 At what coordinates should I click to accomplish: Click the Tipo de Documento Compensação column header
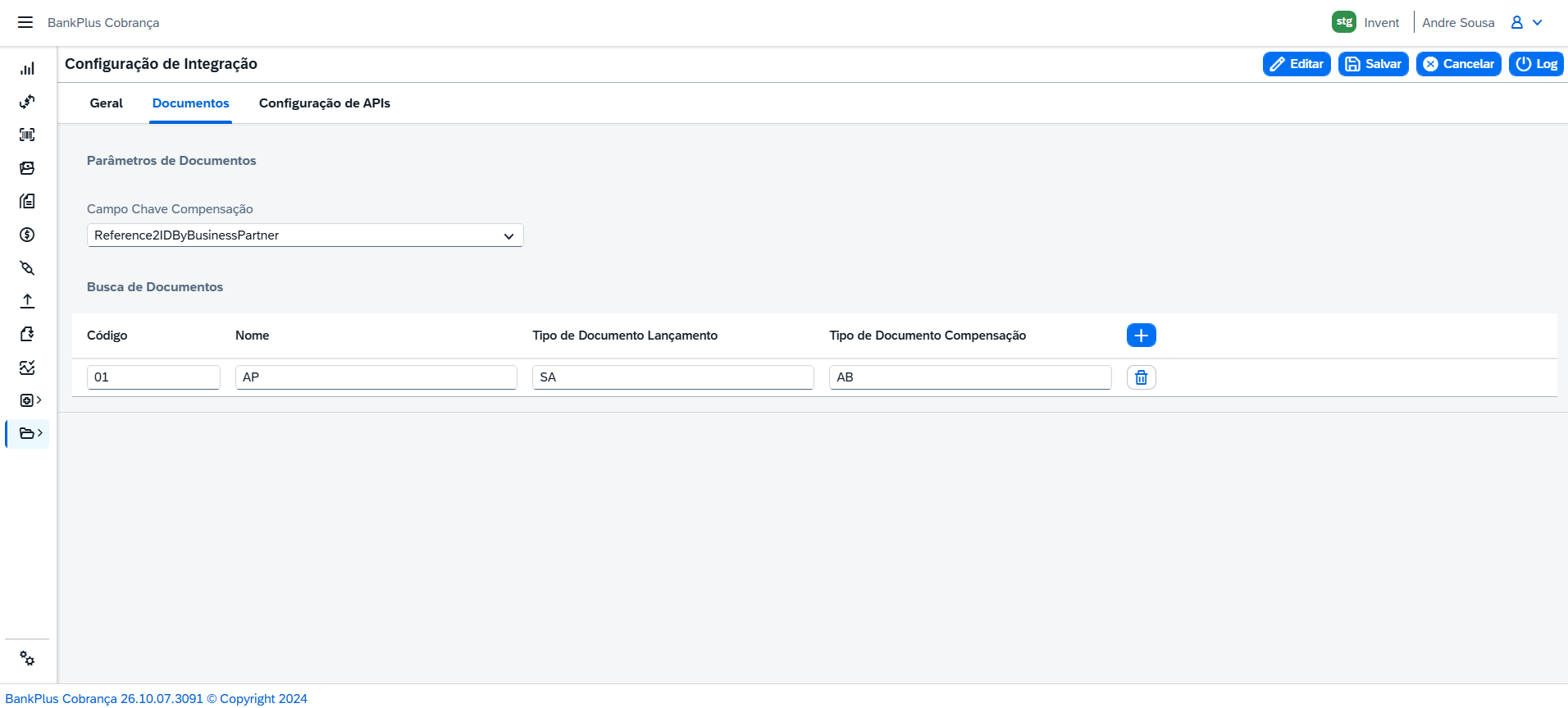(928, 336)
